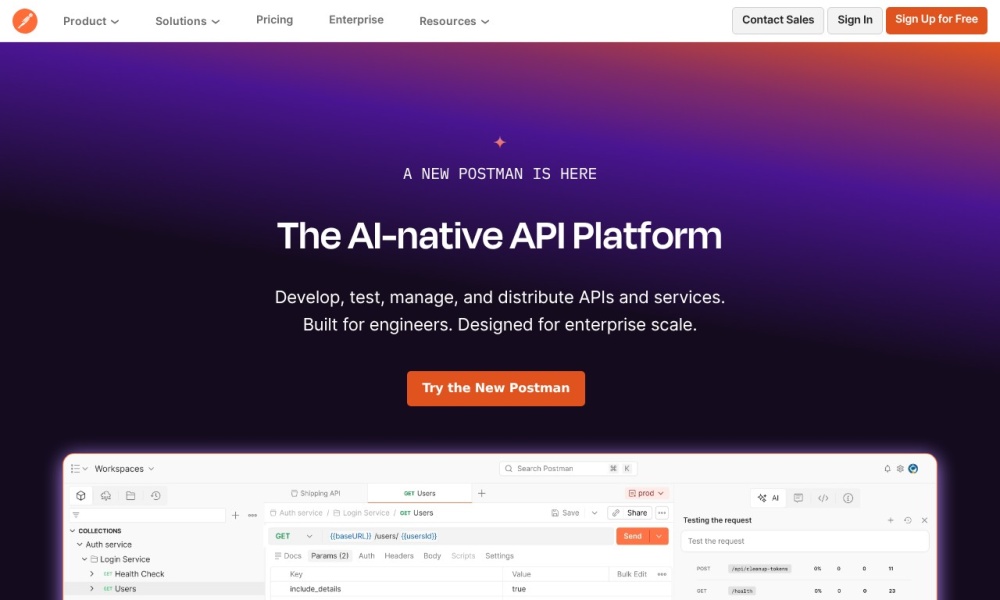
Task: Click the user avatar icon
Action: pyautogui.click(x=913, y=469)
